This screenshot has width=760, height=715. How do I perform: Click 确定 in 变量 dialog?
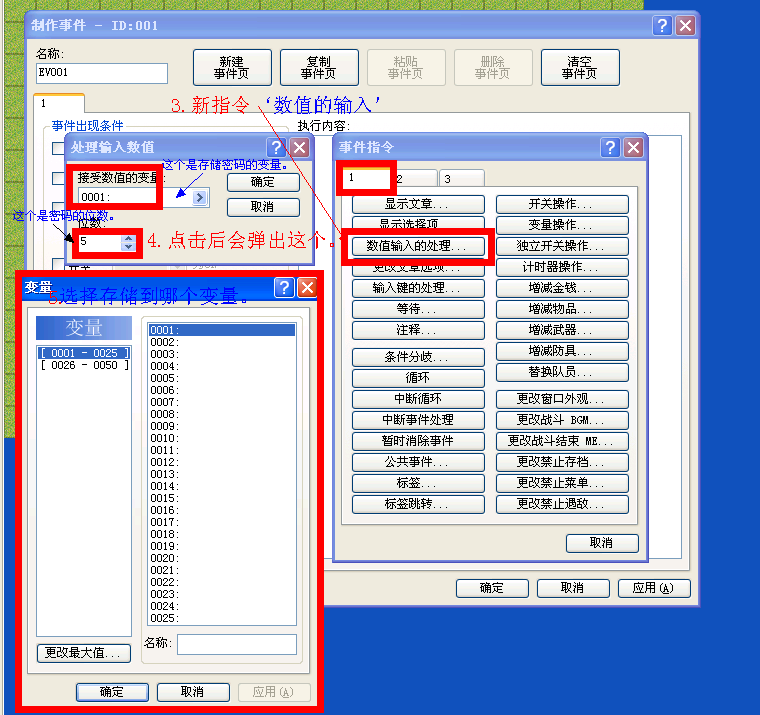click(112, 692)
